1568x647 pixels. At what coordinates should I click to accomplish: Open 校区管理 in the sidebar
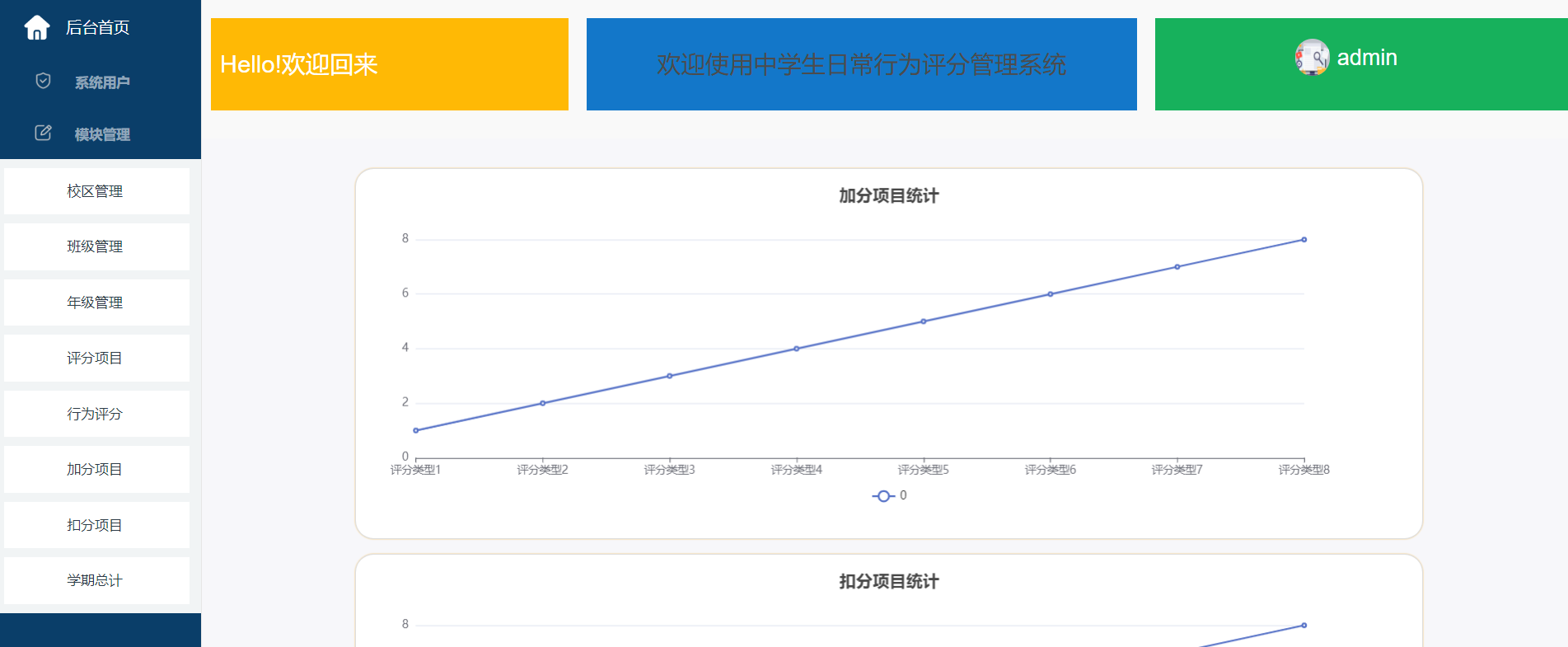pos(96,191)
